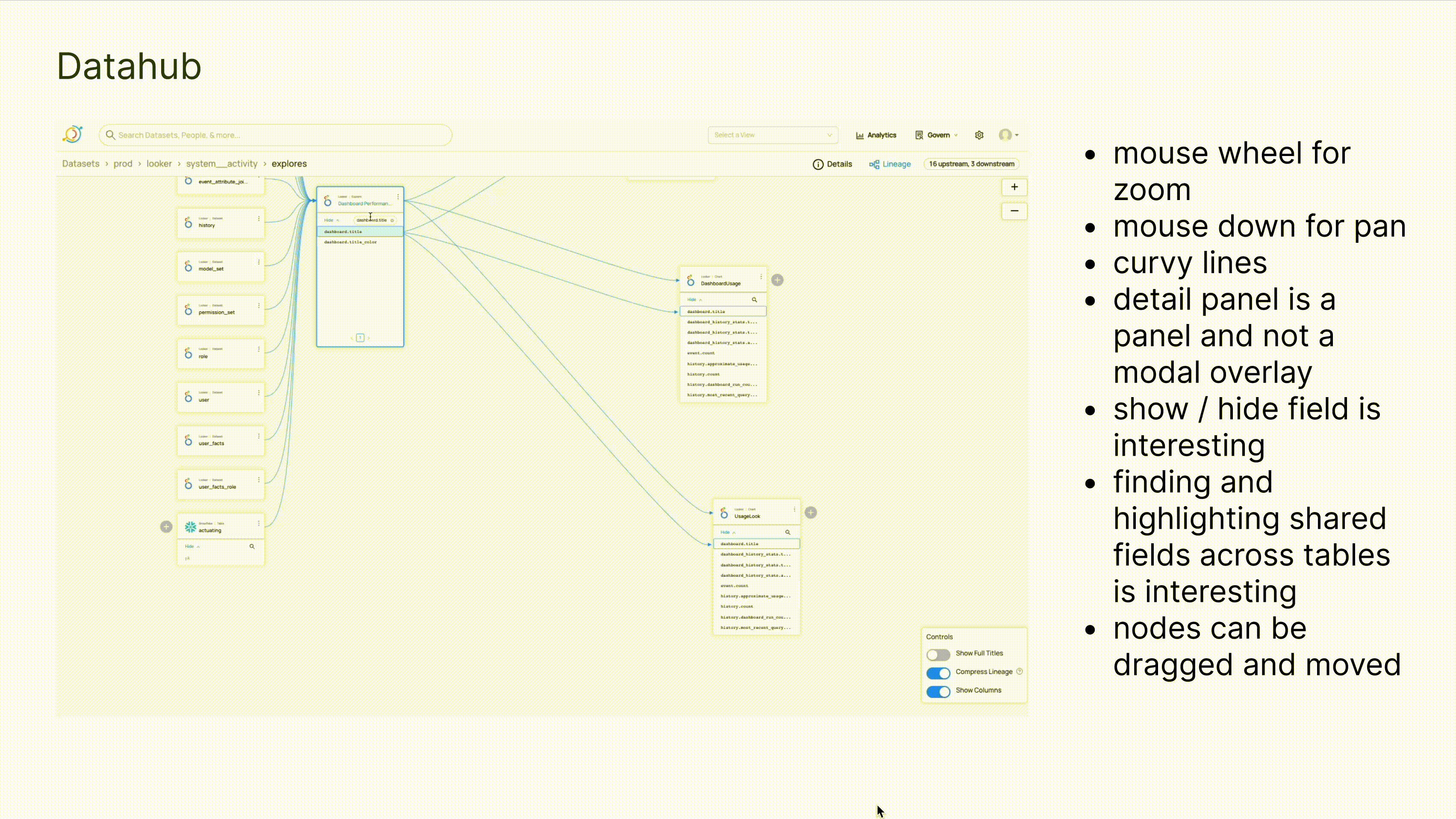1456x819 pixels.
Task: Switch to the Lineage tab
Action: 890,164
